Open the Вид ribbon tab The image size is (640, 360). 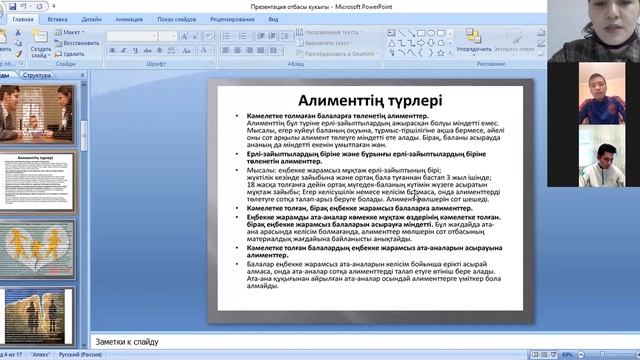pyautogui.click(x=273, y=19)
